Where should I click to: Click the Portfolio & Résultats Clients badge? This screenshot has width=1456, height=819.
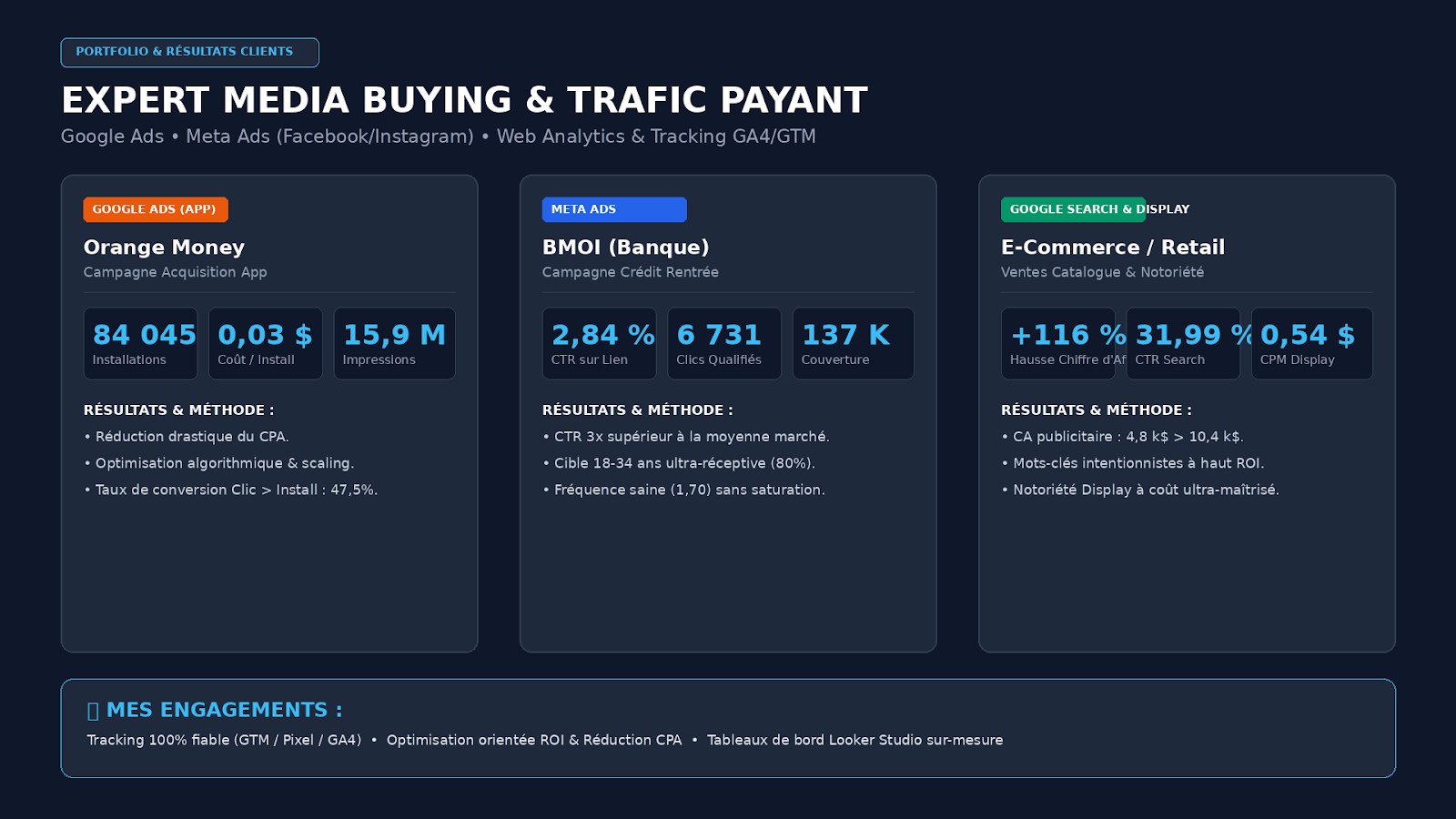[189, 52]
